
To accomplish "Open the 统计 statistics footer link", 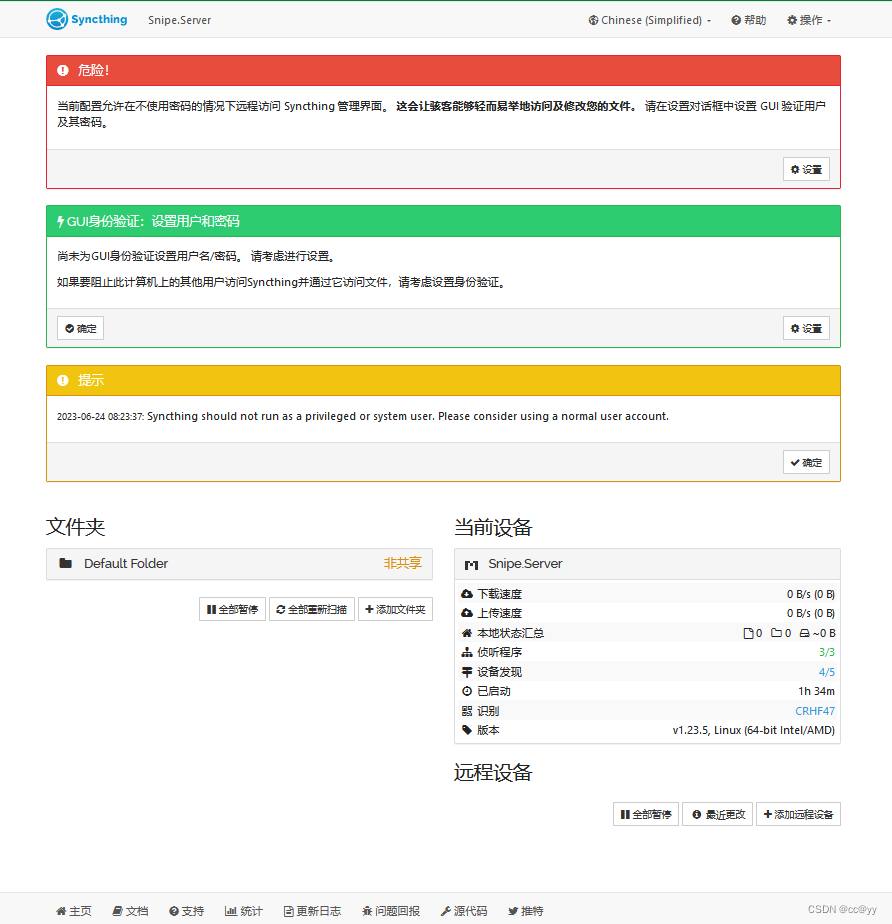I will pos(243,911).
